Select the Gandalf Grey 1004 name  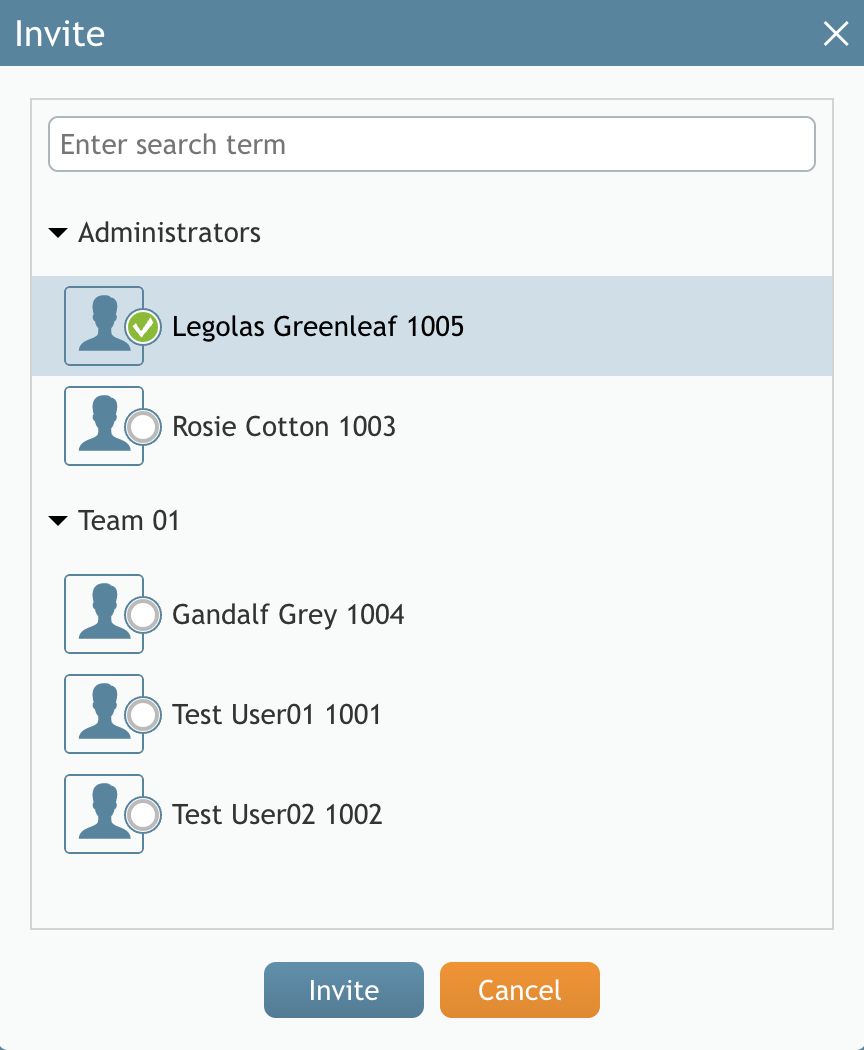click(x=288, y=615)
